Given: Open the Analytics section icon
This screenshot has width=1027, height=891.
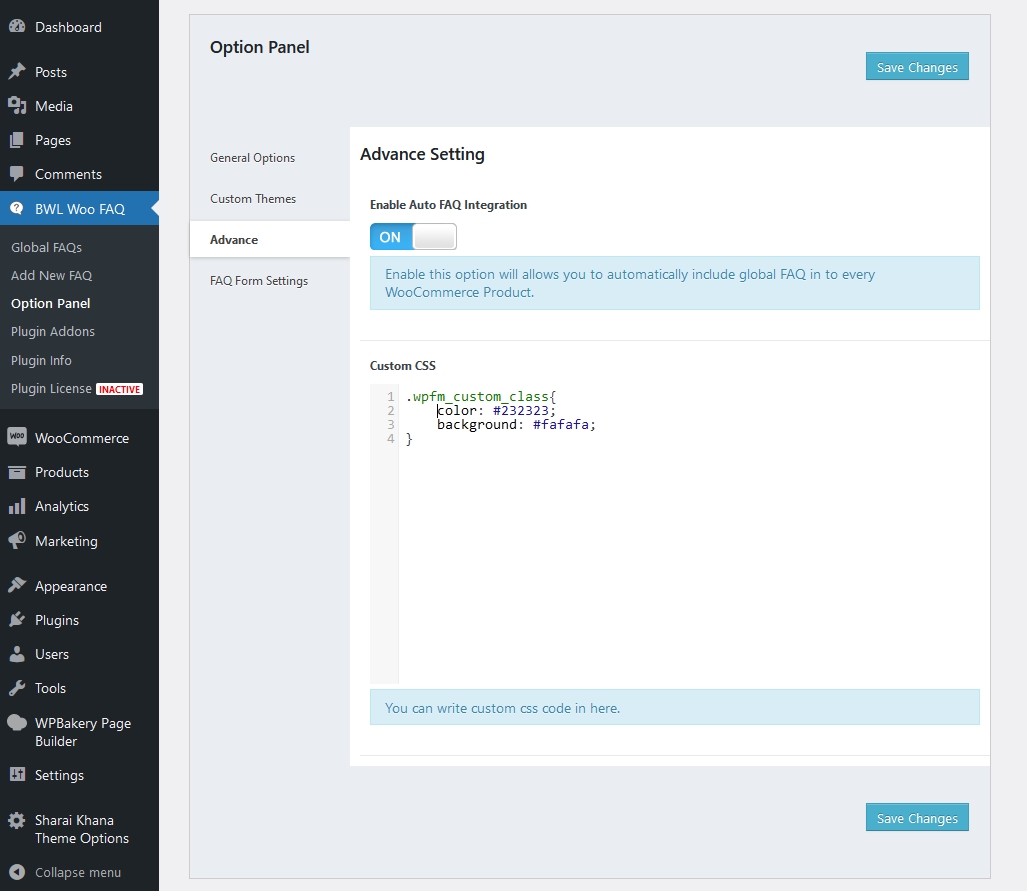Looking at the screenshot, I should click(18, 506).
